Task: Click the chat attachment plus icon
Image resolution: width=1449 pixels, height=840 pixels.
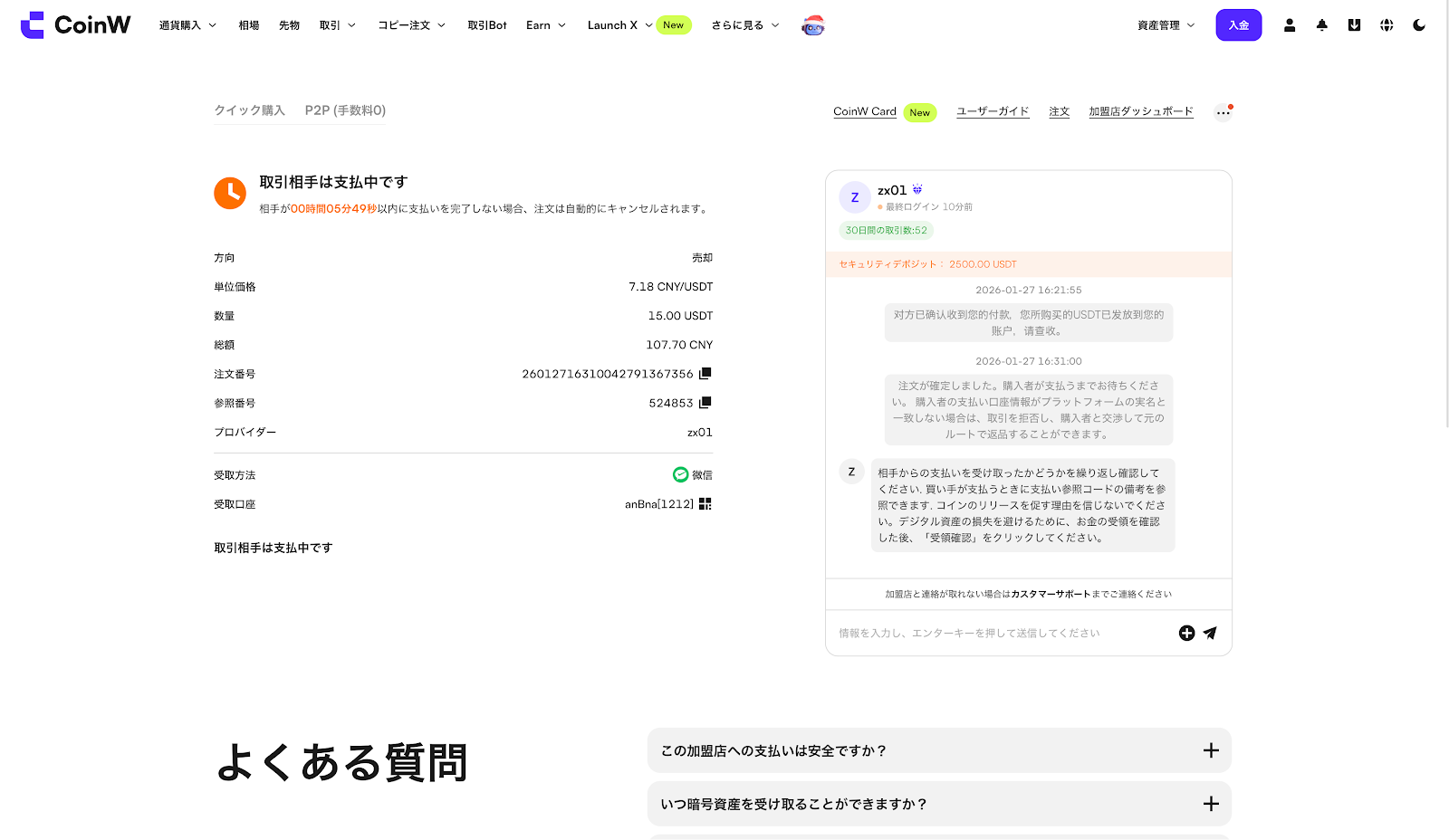Action: (x=1186, y=634)
